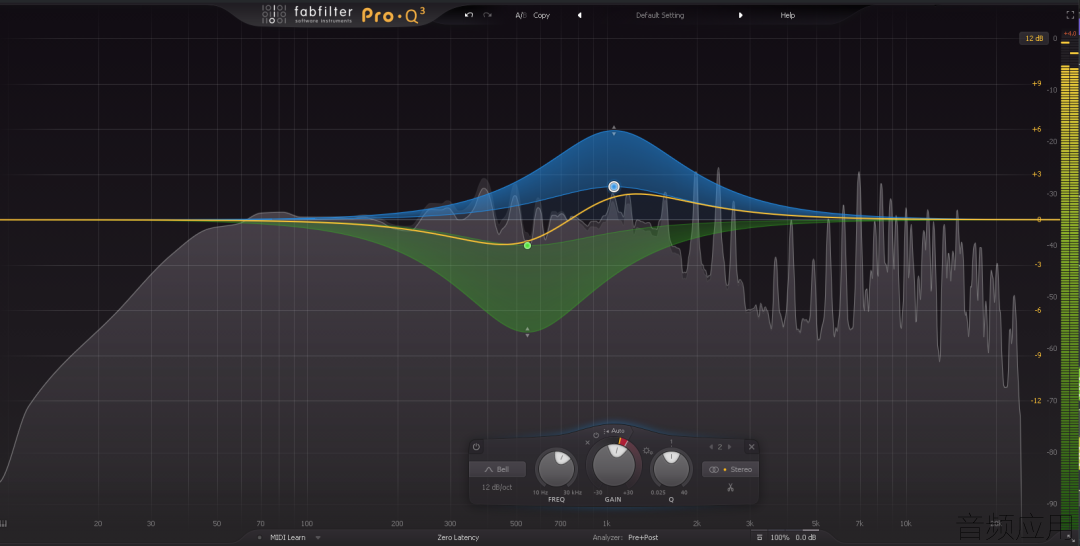Bypass the selected band with power button

tap(476, 447)
